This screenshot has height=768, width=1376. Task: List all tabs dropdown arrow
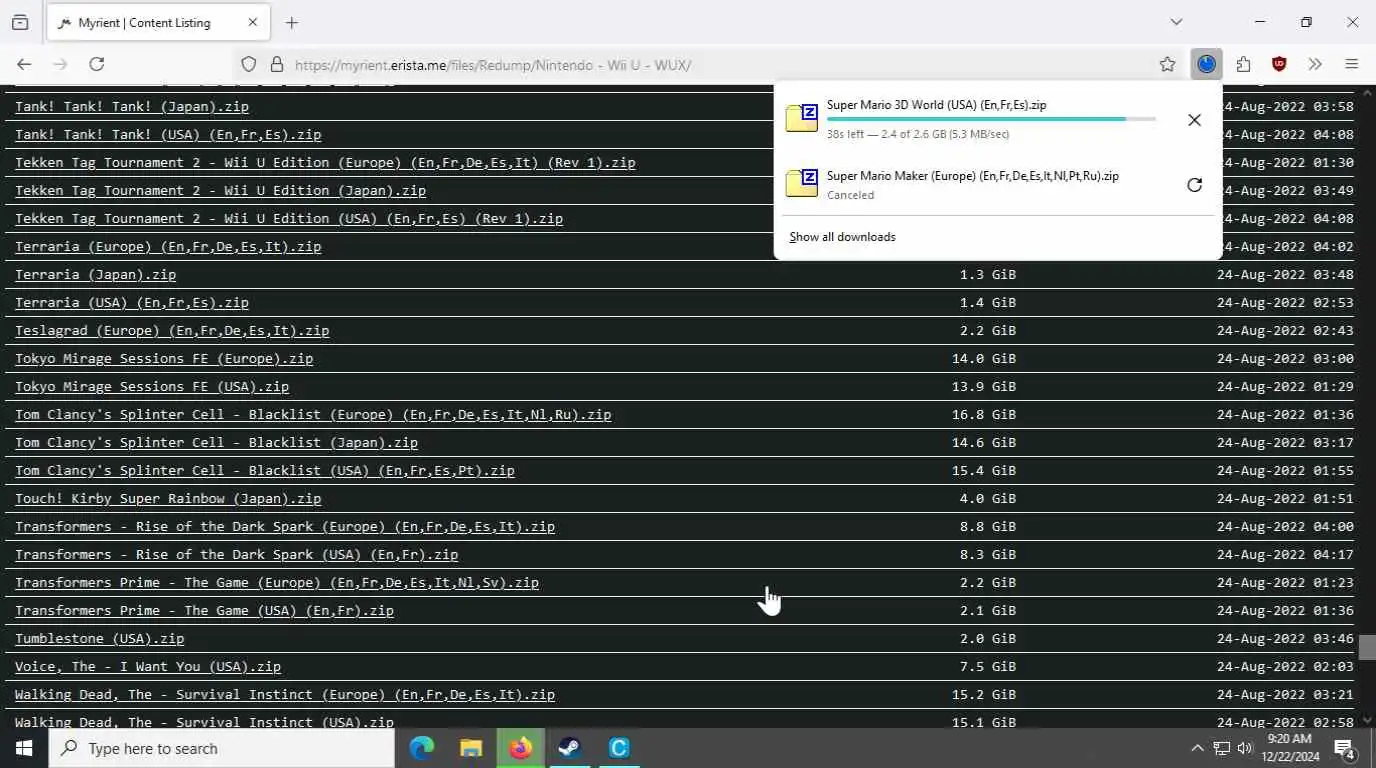tap(1176, 22)
